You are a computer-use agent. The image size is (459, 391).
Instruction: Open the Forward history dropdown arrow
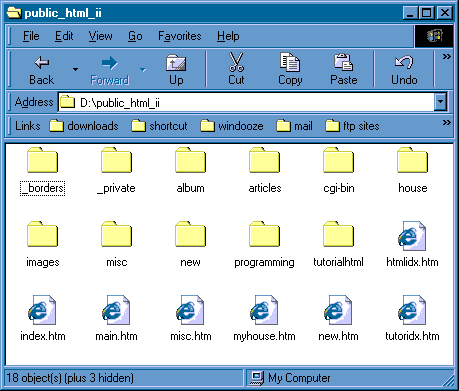(x=143, y=69)
